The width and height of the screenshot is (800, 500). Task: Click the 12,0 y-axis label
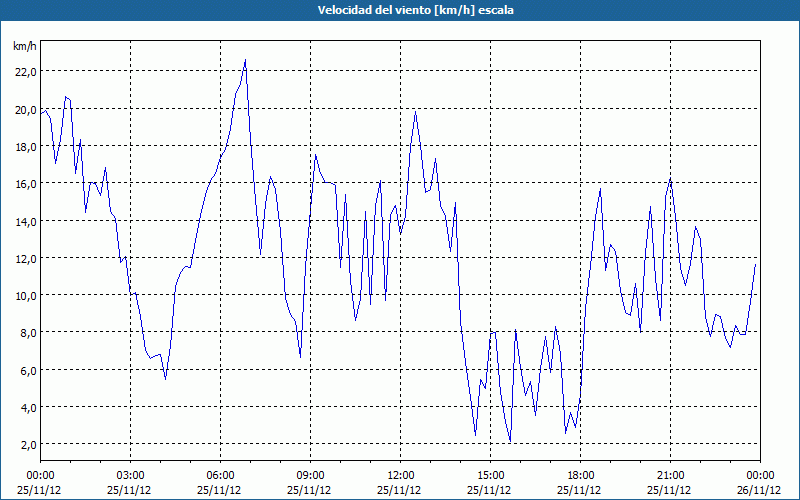click(26, 259)
